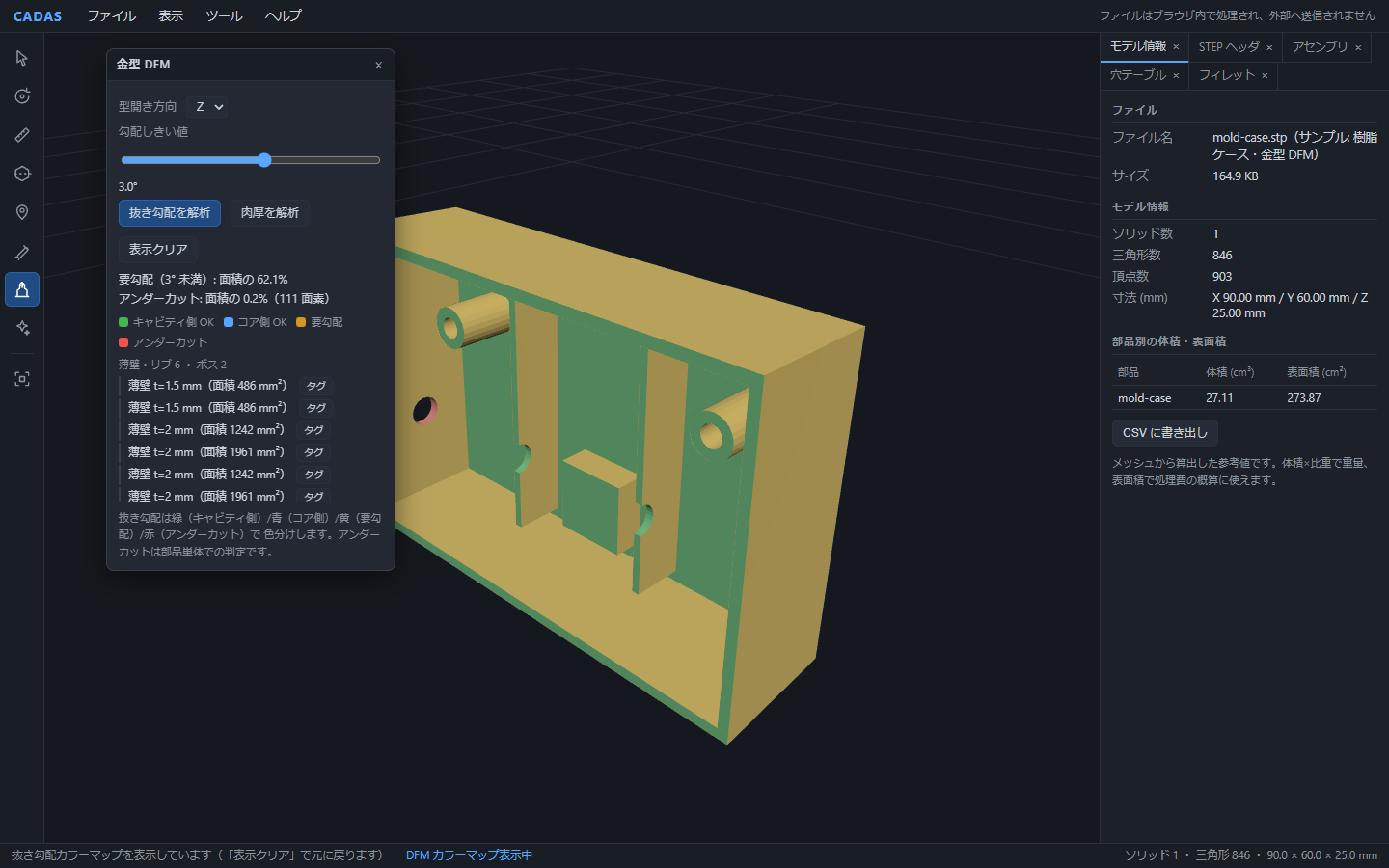The width and height of the screenshot is (1389, 868).
Task: Close the STEP ヘッダ tab with its x
Action: click(x=1269, y=47)
